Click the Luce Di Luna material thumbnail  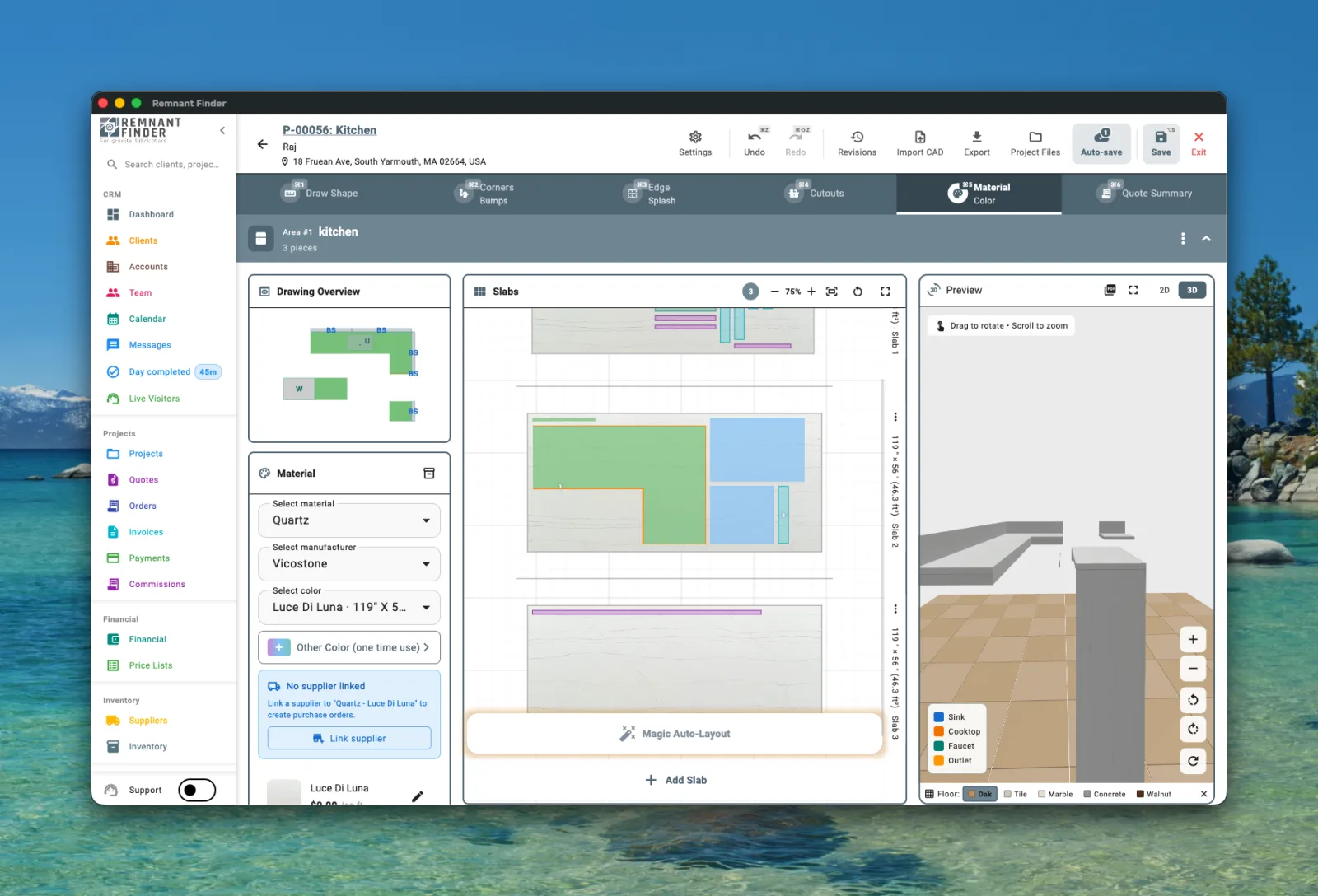point(284,792)
